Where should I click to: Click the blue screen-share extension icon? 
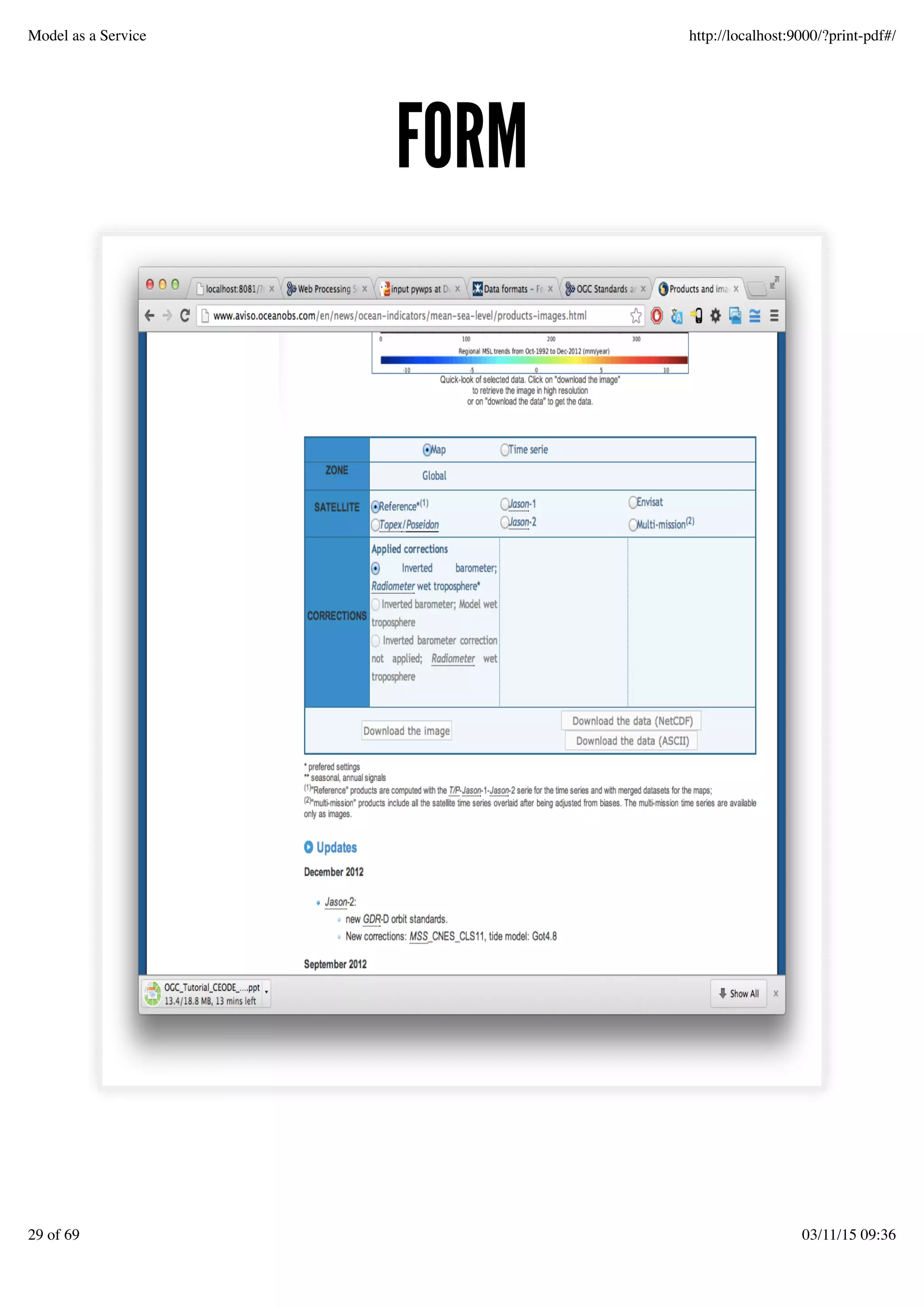tap(735, 315)
